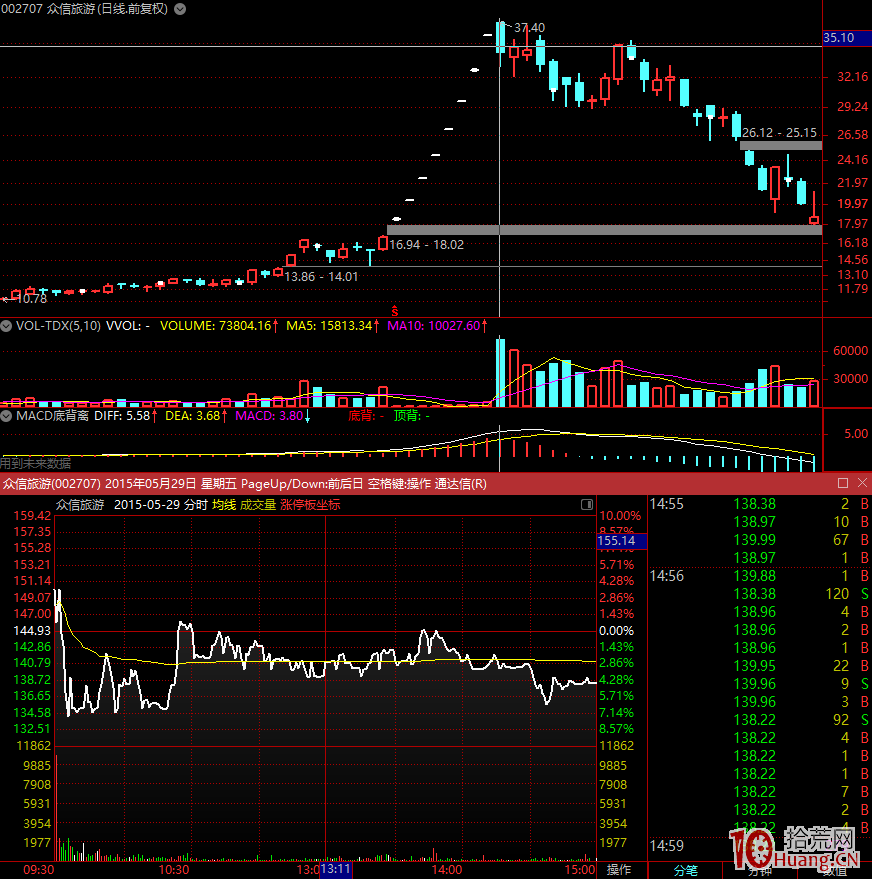Click the 37.40 high price label

pyautogui.click(x=530, y=28)
